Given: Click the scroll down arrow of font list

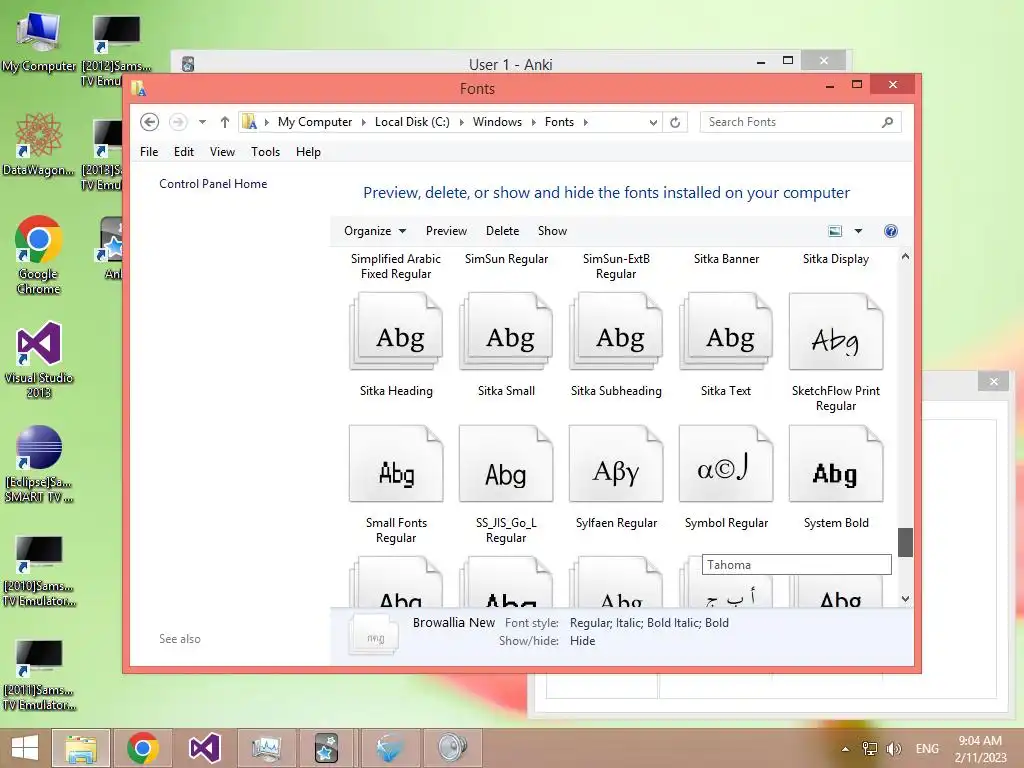Looking at the screenshot, I should pos(905,599).
